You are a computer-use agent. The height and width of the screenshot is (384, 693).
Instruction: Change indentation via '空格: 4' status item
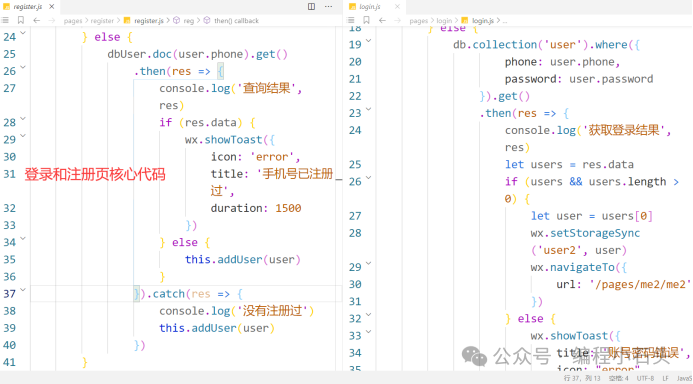click(618, 378)
